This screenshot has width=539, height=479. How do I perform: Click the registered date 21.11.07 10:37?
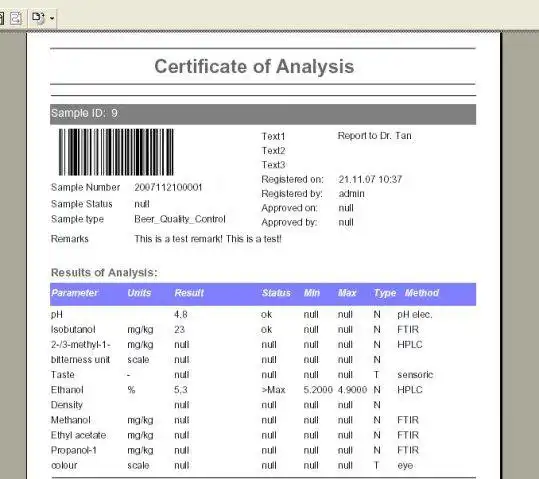pyautogui.click(x=370, y=179)
